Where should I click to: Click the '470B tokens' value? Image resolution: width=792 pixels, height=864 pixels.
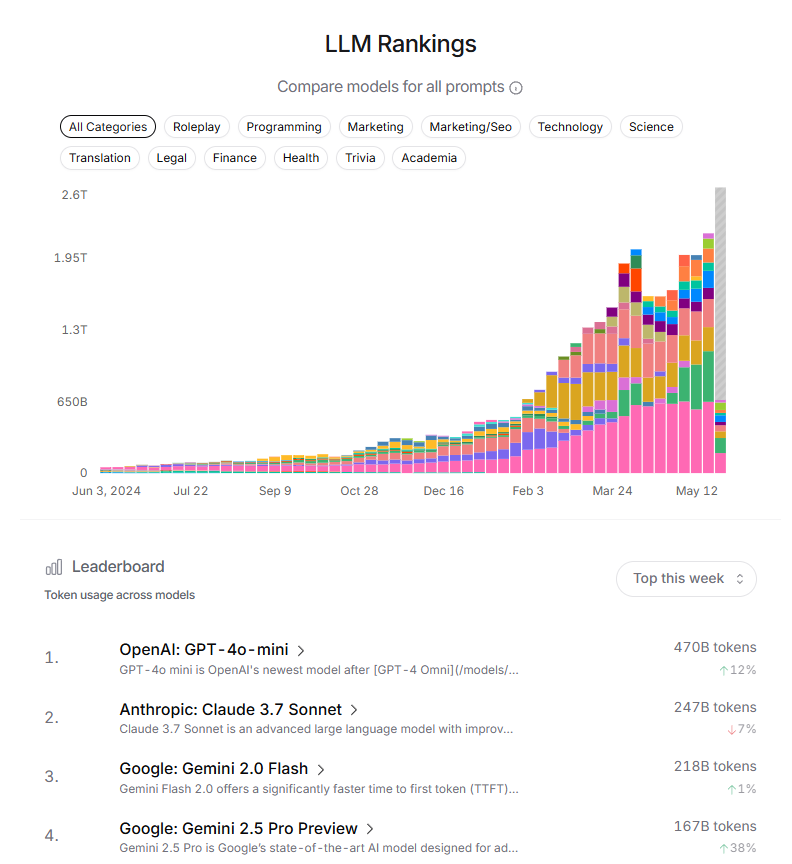[715, 647]
